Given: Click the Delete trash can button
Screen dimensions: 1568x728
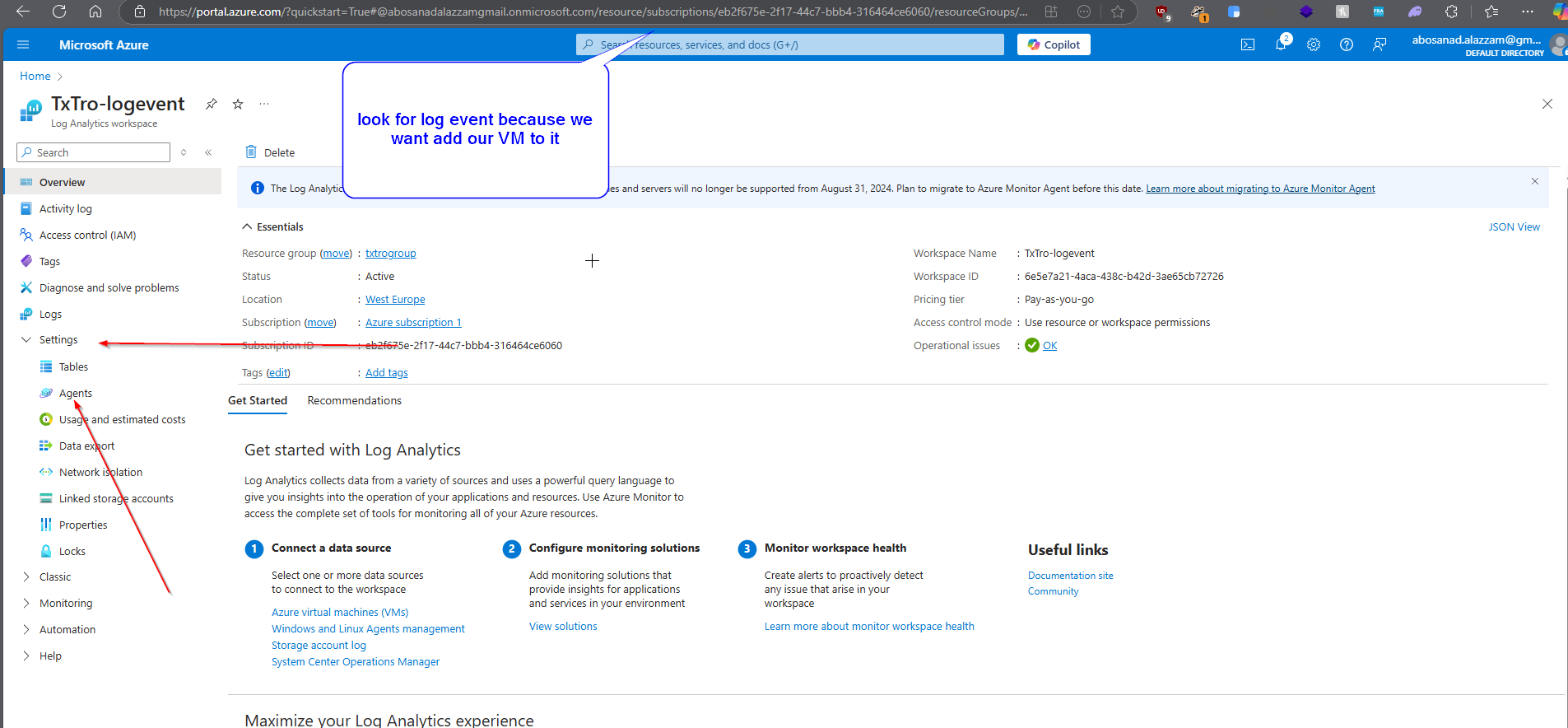Looking at the screenshot, I should (270, 152).
